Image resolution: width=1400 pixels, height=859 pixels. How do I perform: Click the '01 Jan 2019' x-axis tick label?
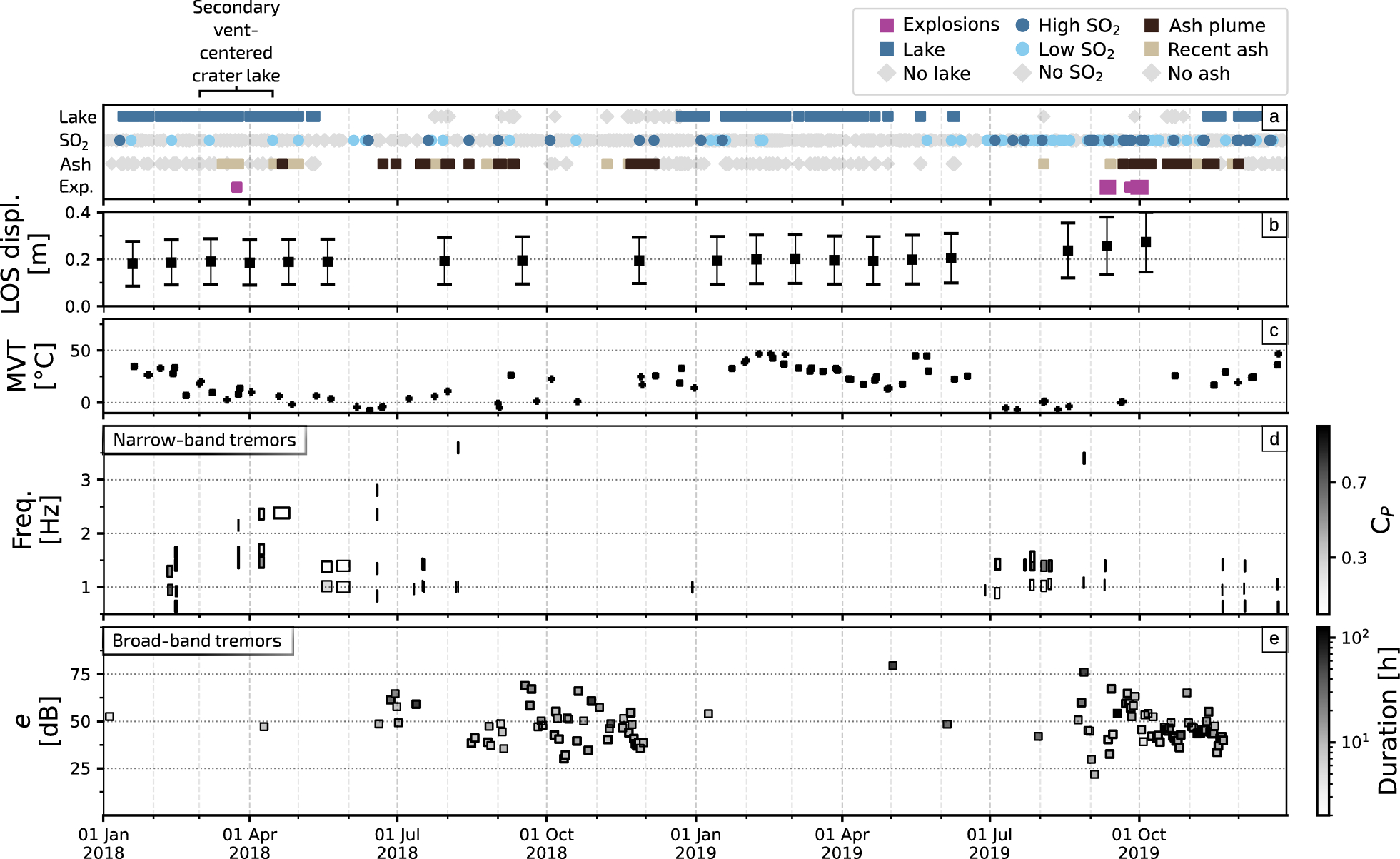696,843
